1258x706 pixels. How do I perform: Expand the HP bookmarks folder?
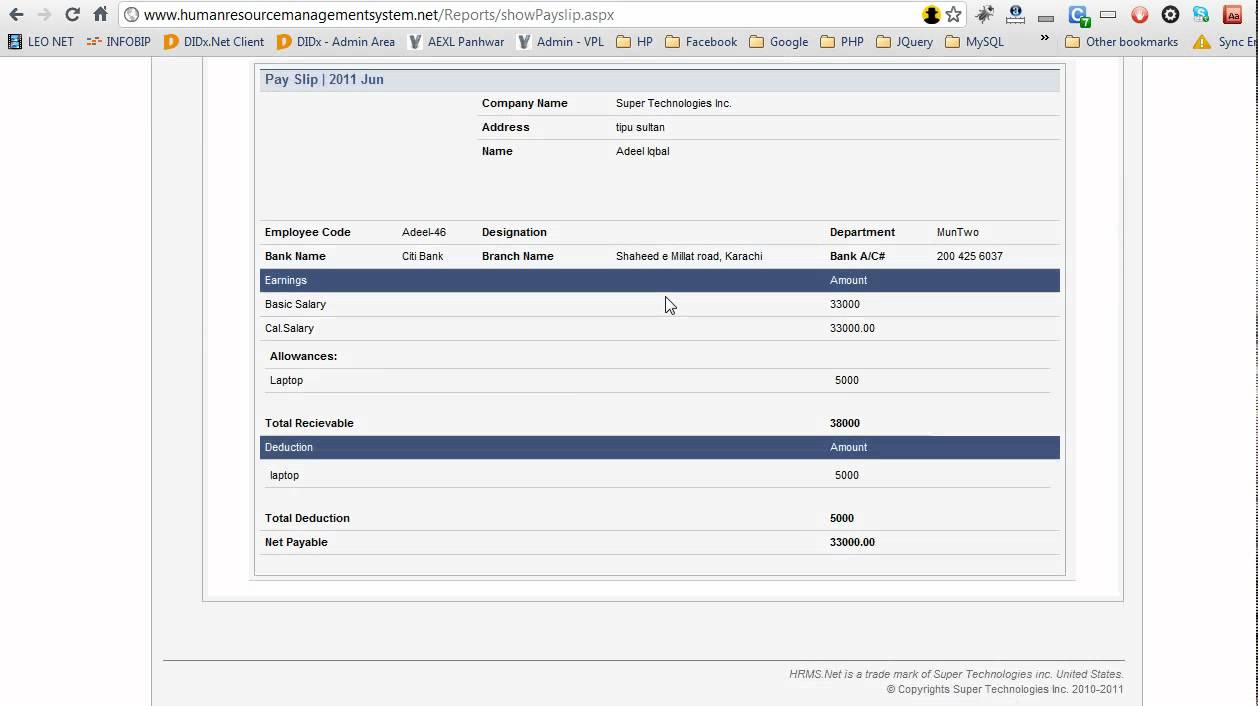tap(635, 42)
